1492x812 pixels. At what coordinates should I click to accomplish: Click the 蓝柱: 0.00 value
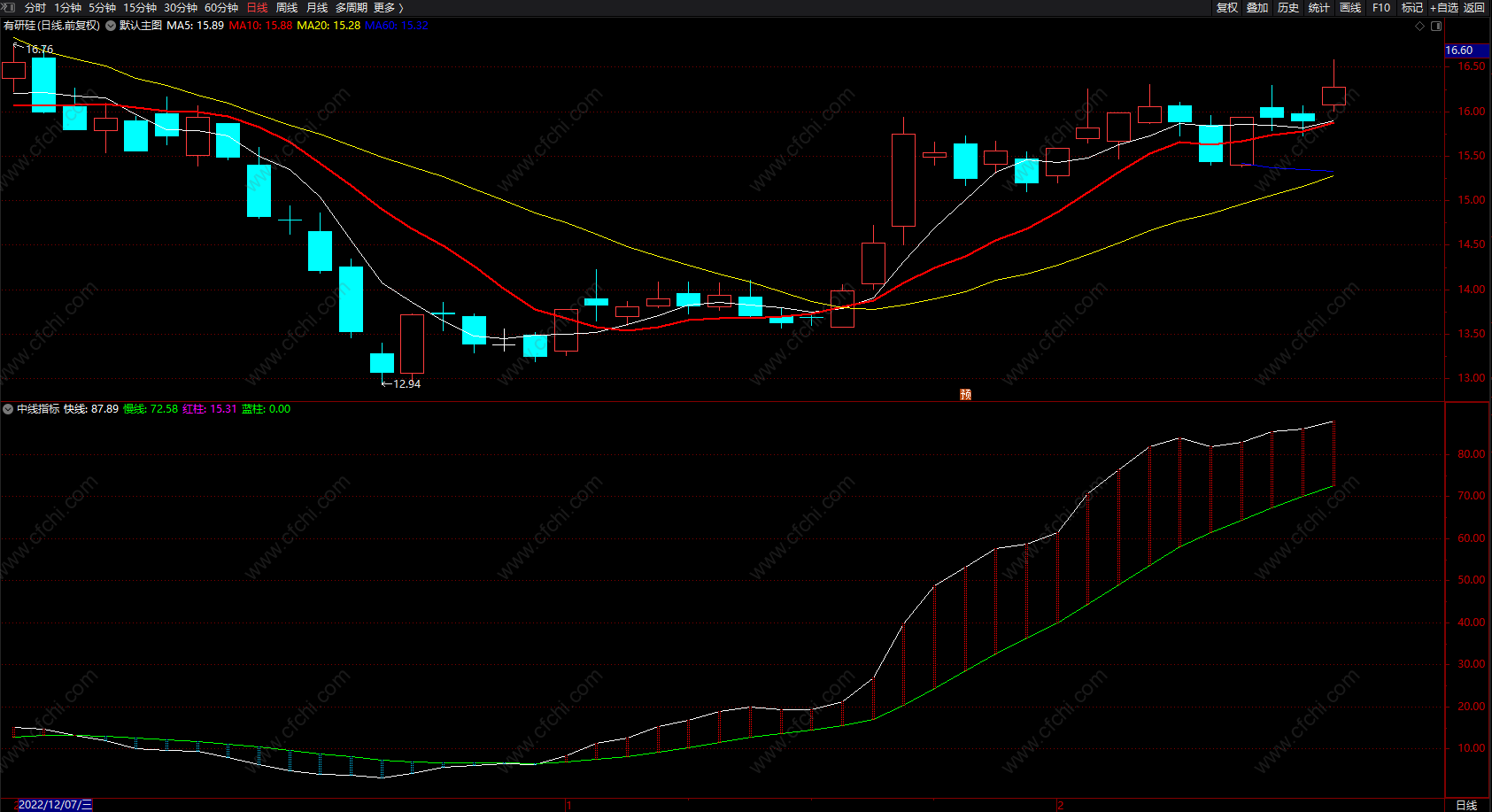coord(267,409)
